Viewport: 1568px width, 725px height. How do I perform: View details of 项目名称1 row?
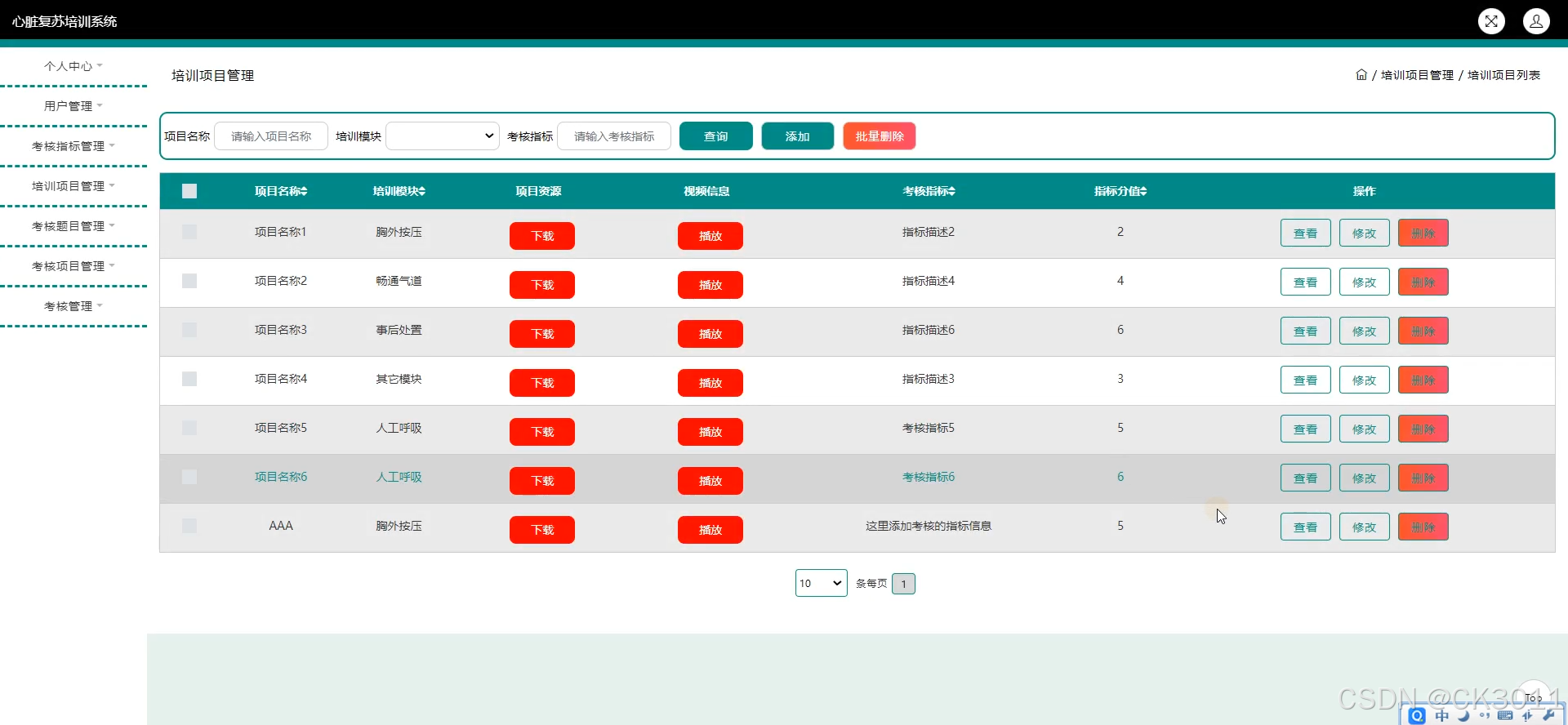point(1306,233)
